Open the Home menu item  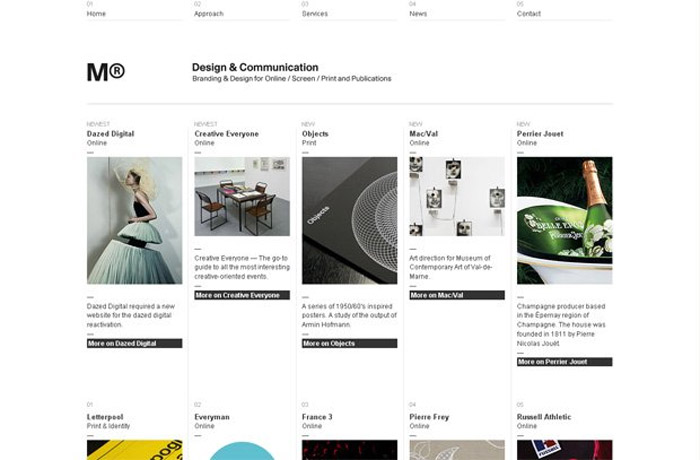click(96, 14)
